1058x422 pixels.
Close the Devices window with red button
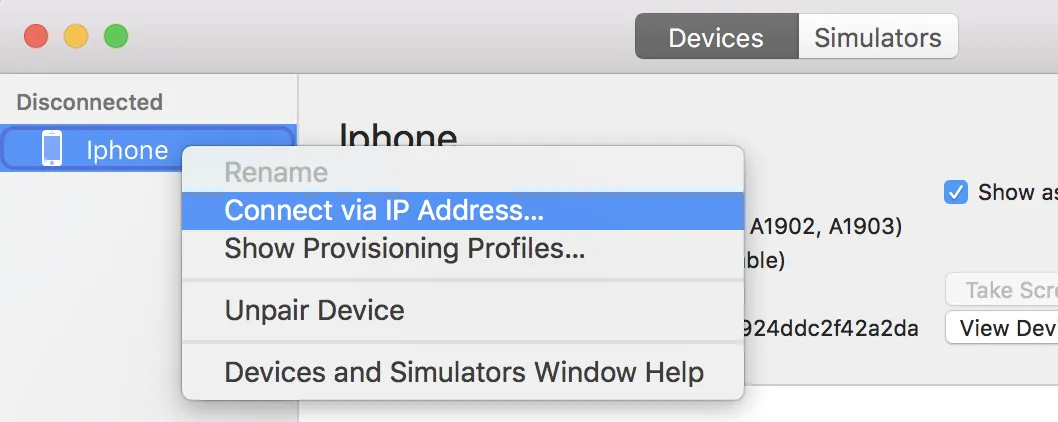(x=36, y=37)
